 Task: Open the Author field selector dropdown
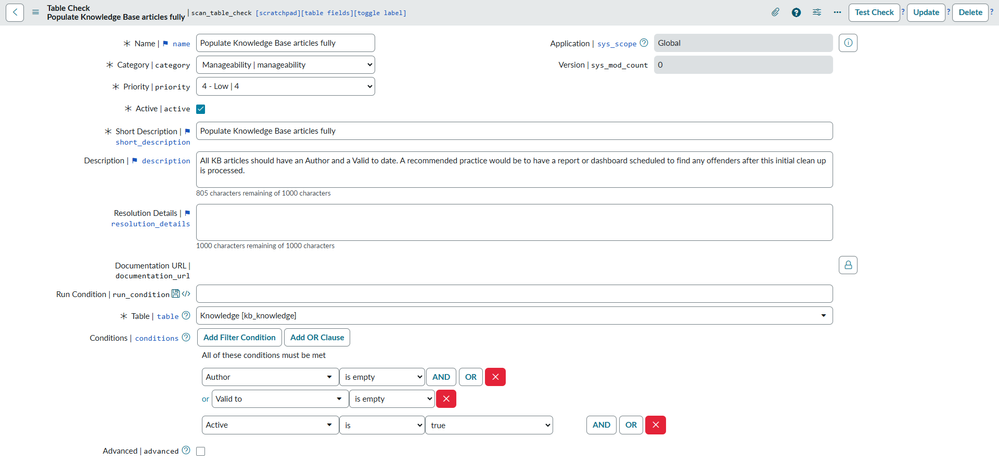[270, 377]
